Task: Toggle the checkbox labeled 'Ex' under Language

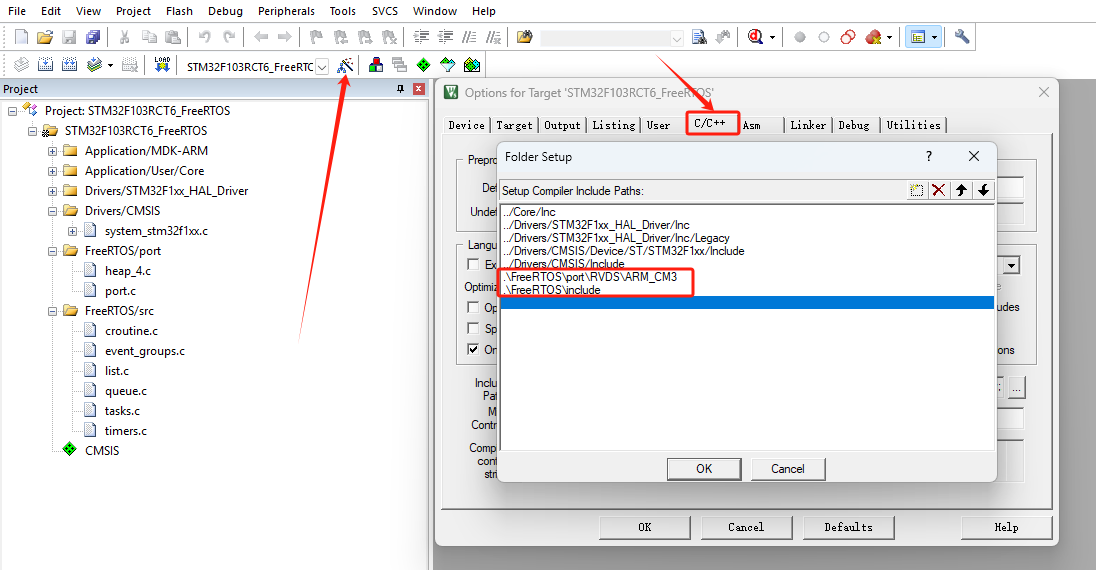Action: coord(473,264)
